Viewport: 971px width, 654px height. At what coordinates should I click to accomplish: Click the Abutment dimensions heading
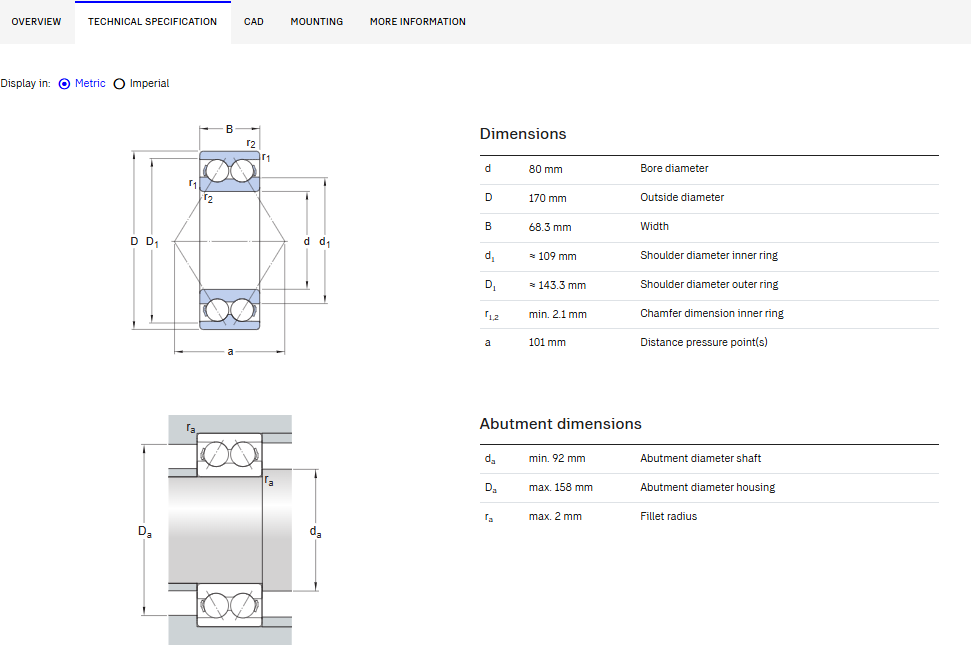click(x=560, y=424)
